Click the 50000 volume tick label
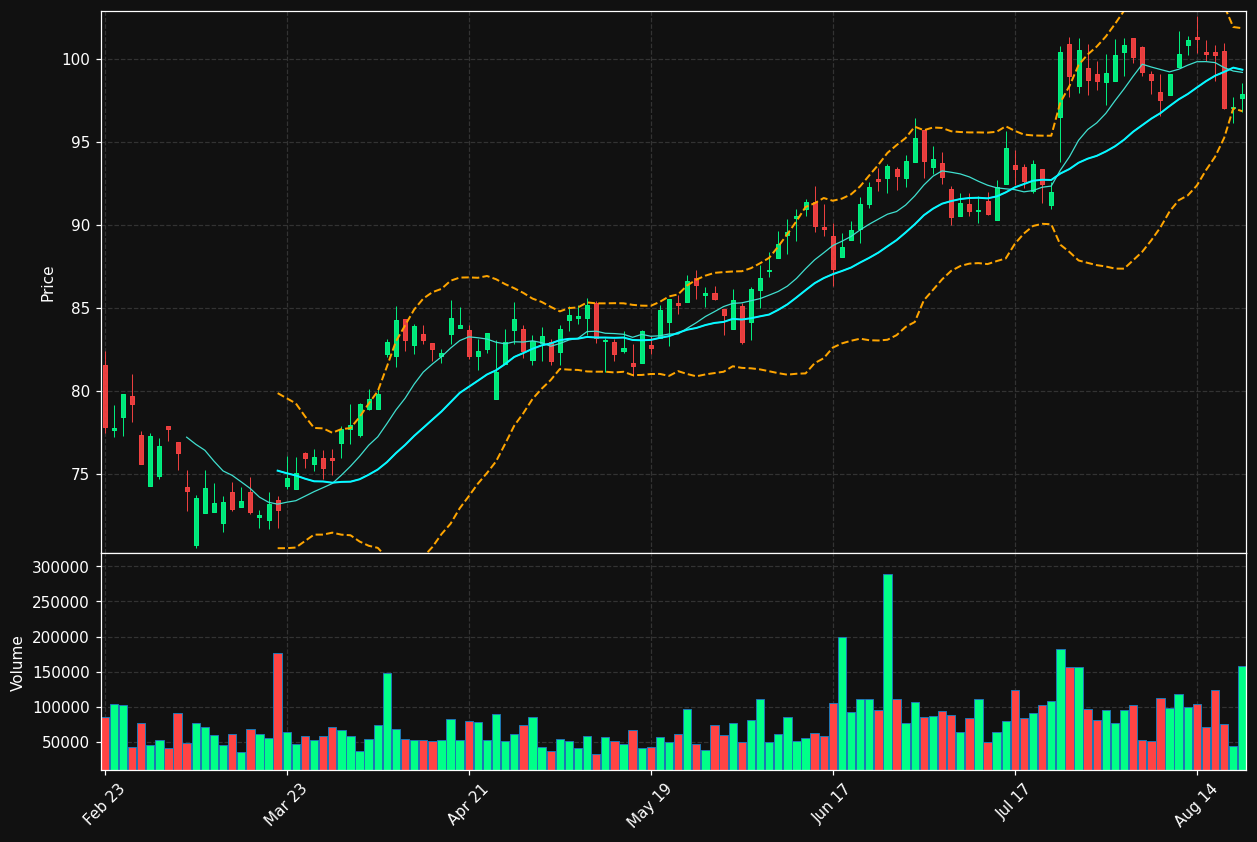1257x842 pixels. (67, 742)
